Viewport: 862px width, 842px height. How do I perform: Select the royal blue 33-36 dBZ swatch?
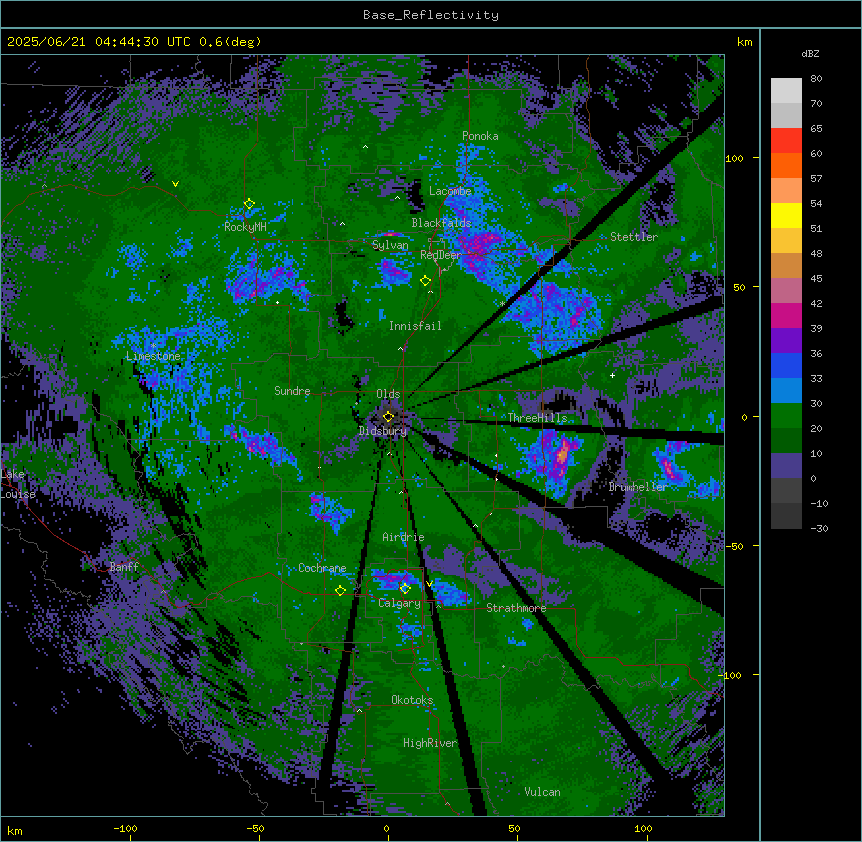[x=786, y=365]
